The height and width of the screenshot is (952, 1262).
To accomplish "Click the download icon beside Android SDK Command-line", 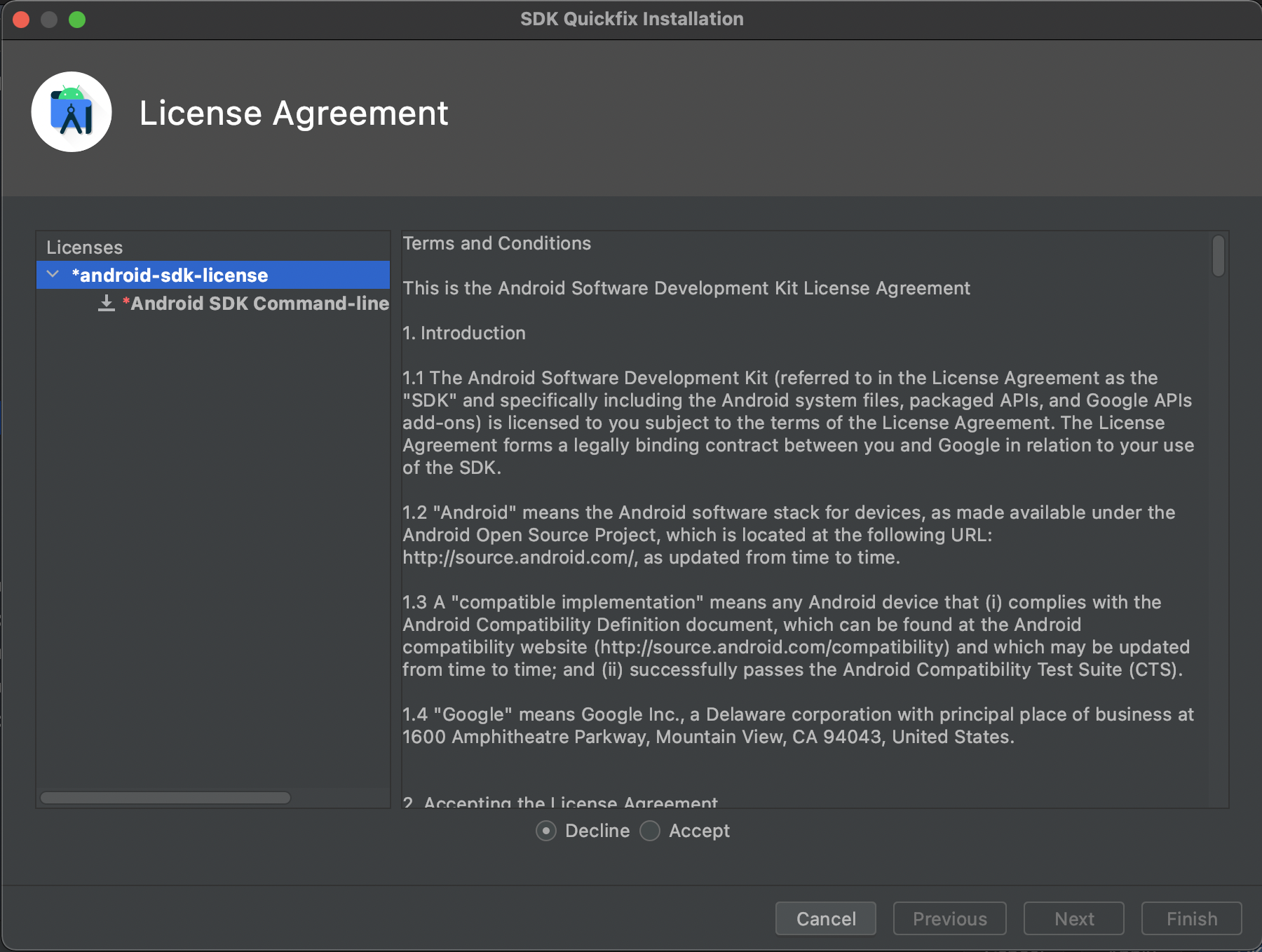I will coord(107,304).
